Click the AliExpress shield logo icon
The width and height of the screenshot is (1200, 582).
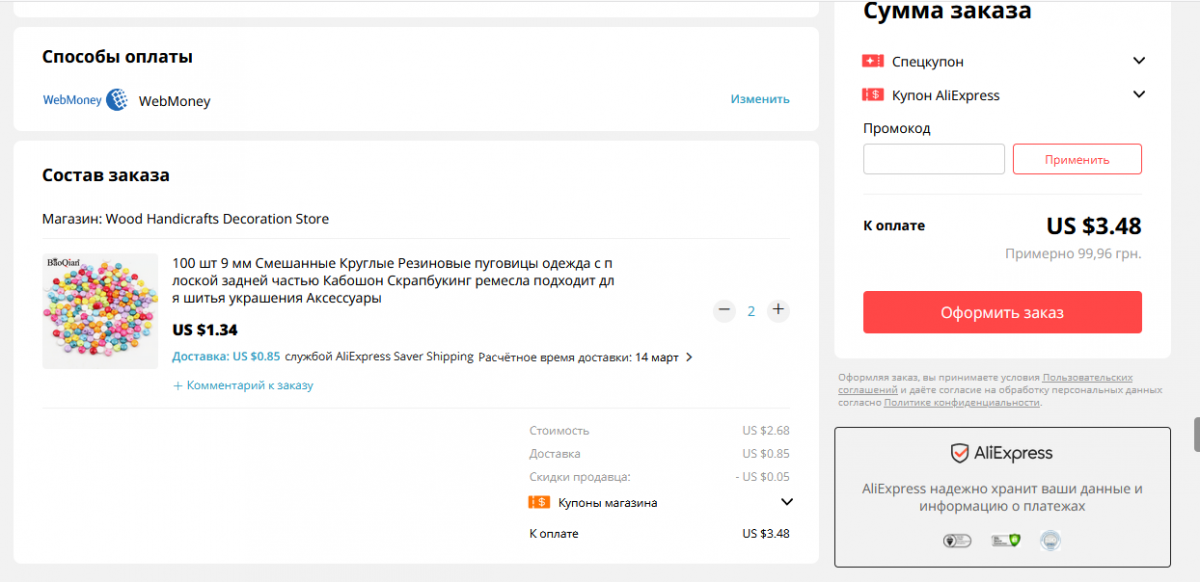pos(959,454)
